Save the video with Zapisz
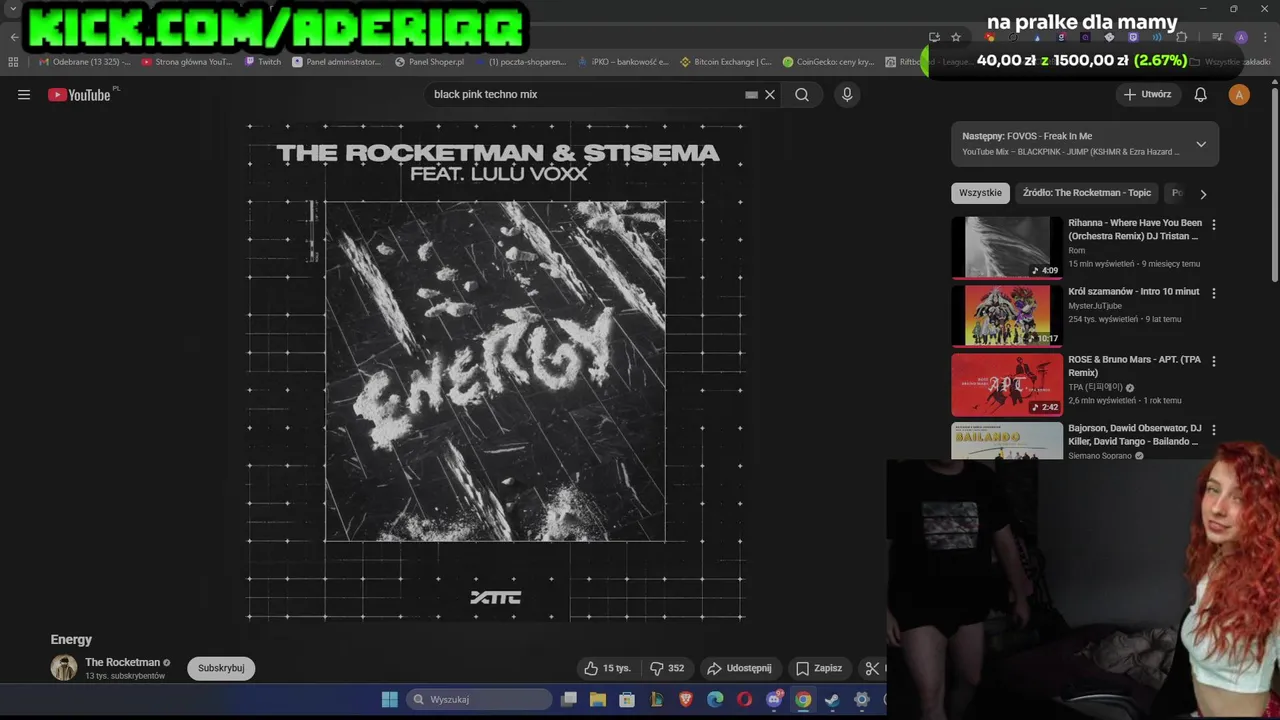 pos(819,668)
